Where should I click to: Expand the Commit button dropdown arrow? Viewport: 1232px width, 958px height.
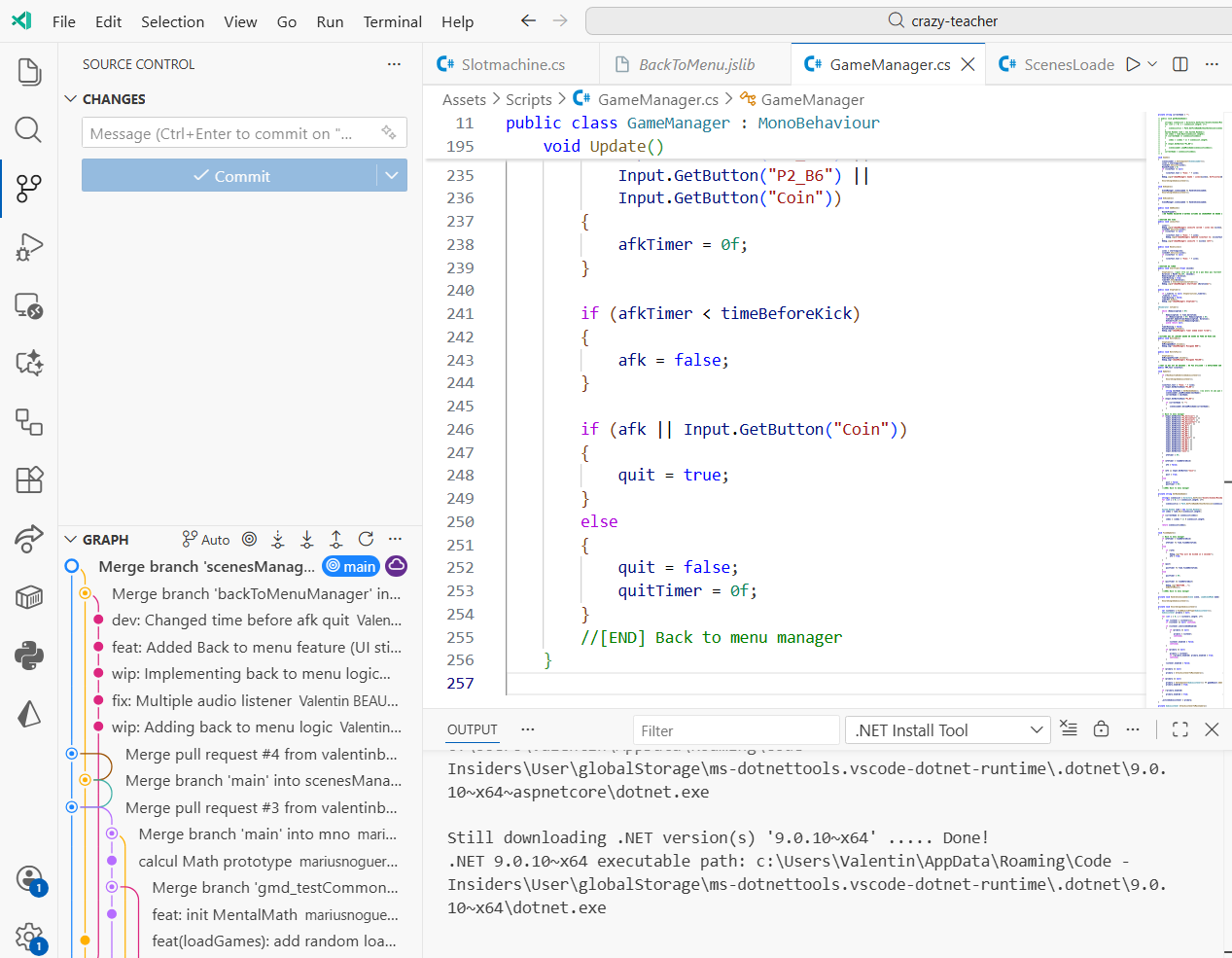point(392,176)
